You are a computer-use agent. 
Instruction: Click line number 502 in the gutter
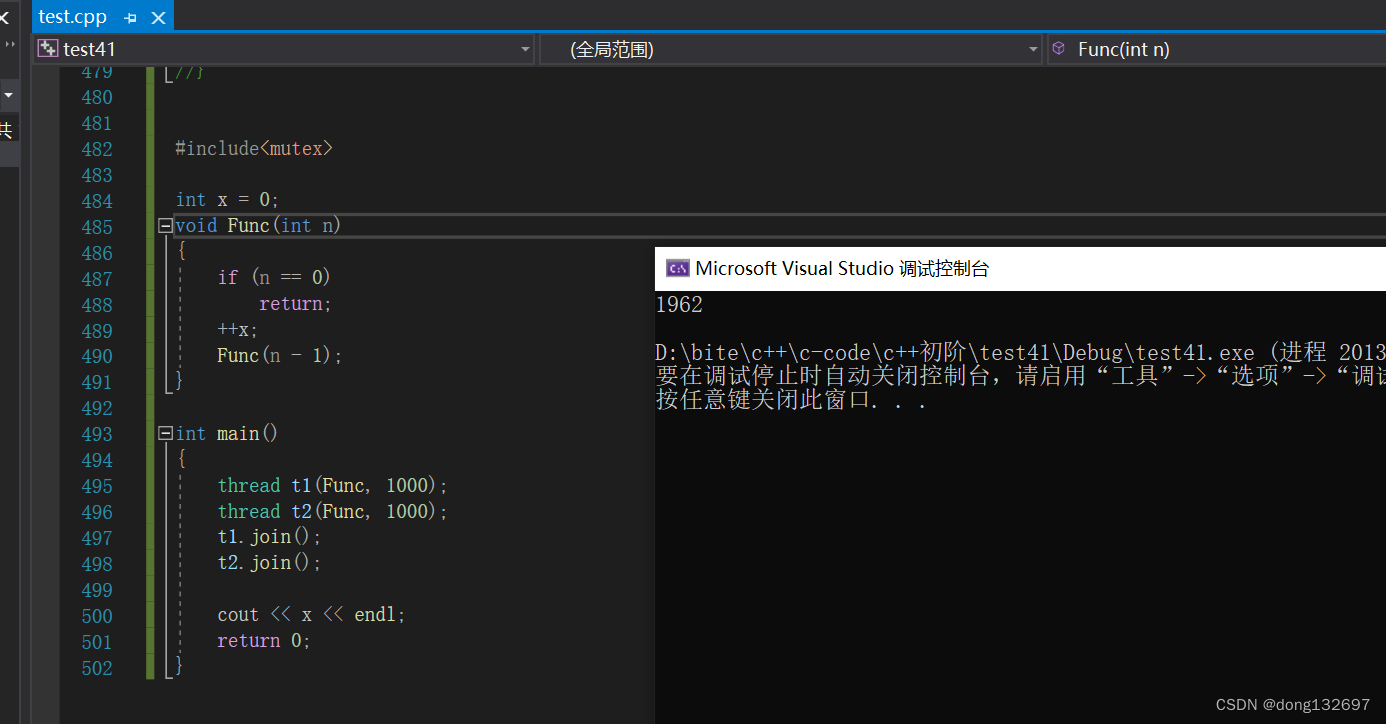click(x=97, y=670)
